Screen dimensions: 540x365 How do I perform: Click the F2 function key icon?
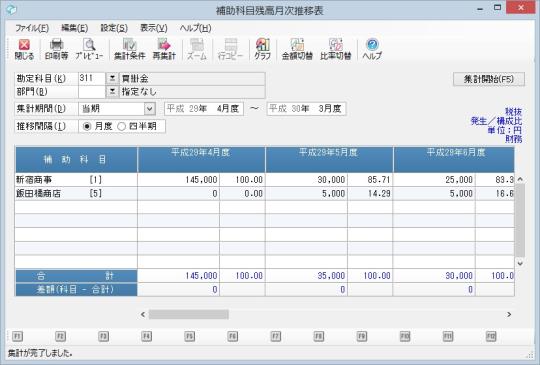pyautogui.click(x=60, y=336)
